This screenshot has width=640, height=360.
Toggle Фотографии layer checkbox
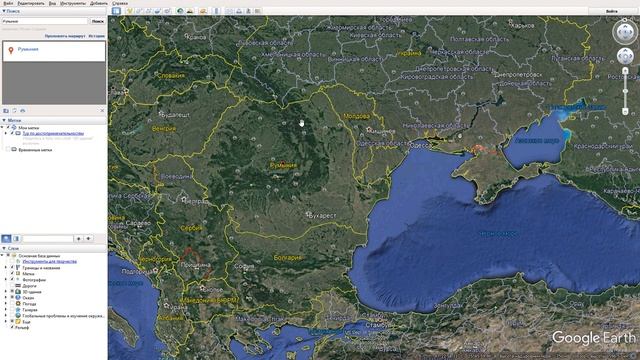pyautogui.click(x=12, y=280)
